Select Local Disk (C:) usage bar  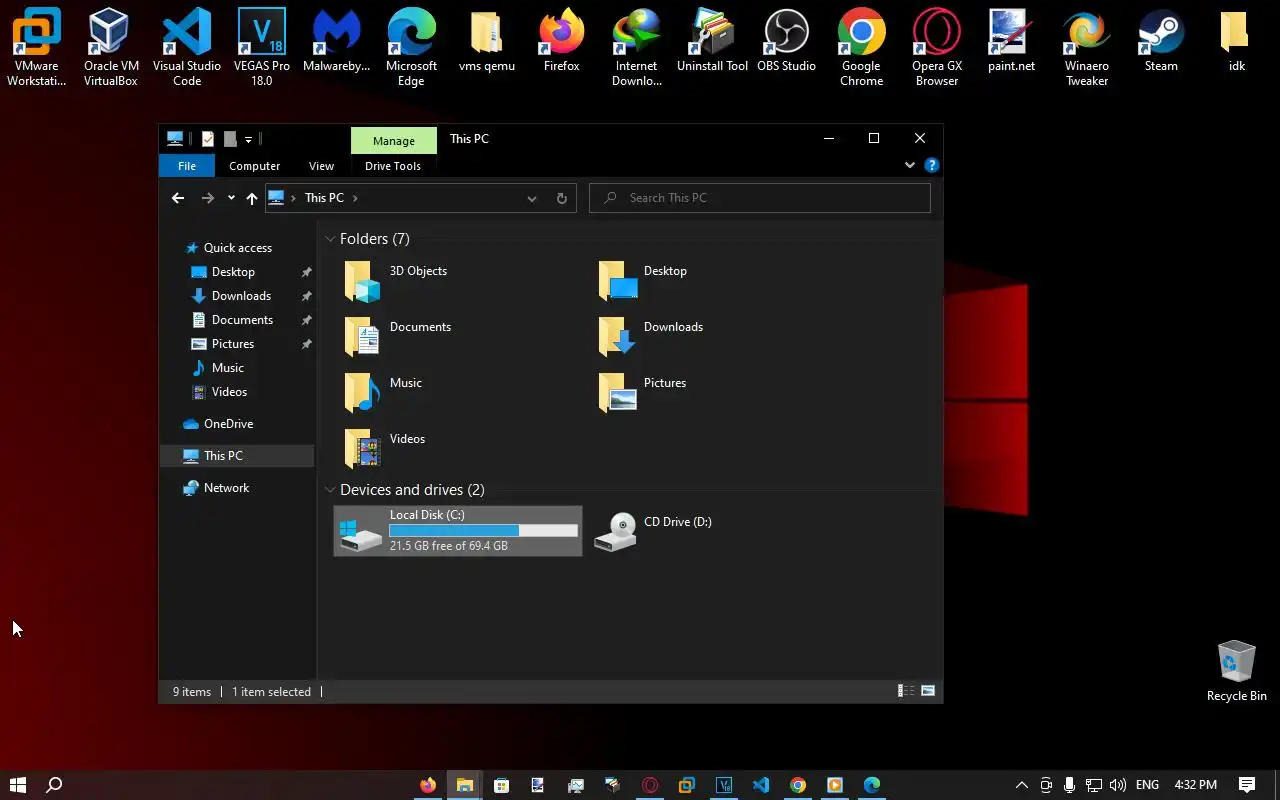[484, 531]
